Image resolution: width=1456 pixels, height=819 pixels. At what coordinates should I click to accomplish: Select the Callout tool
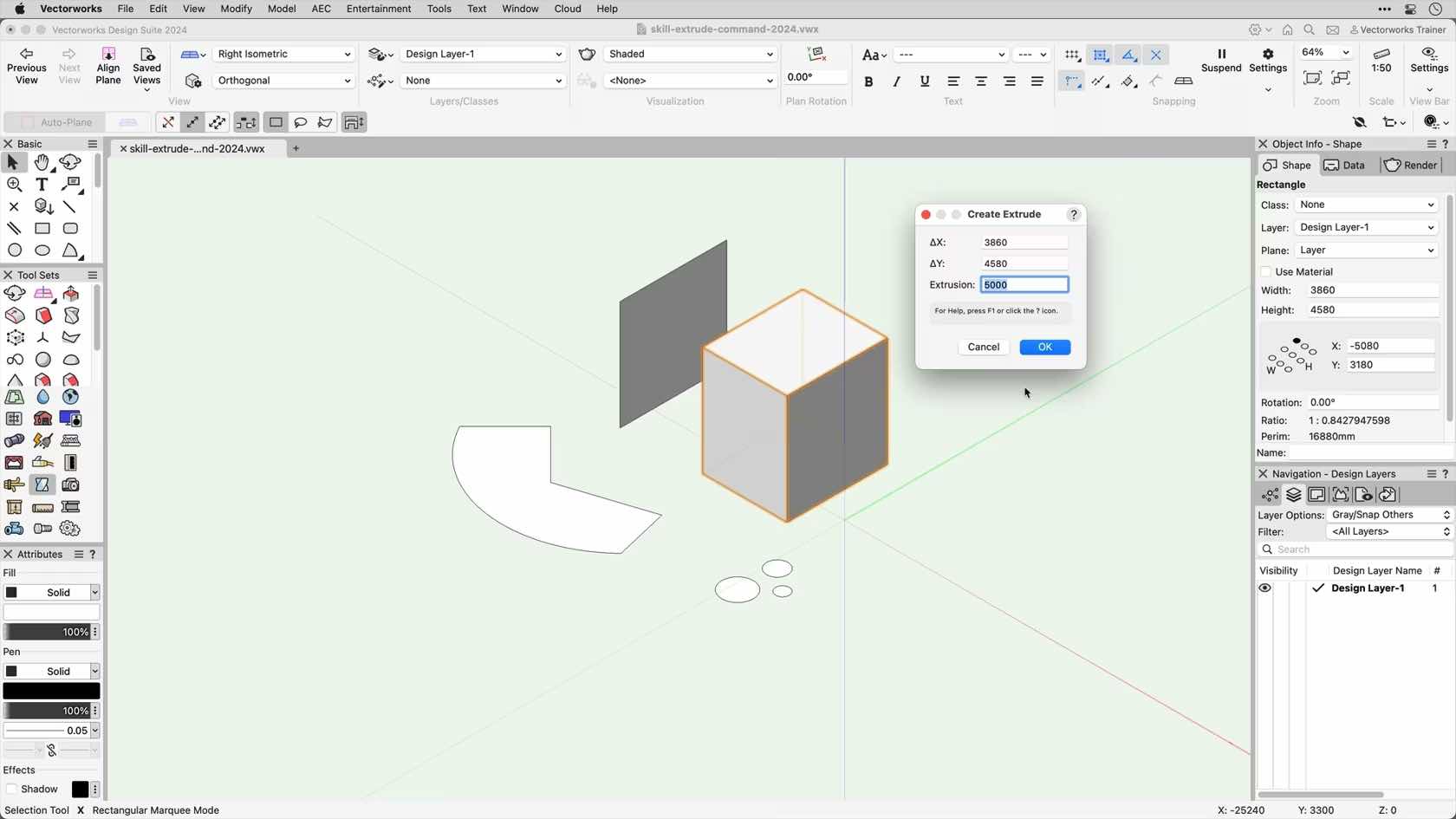click(71, 185)
